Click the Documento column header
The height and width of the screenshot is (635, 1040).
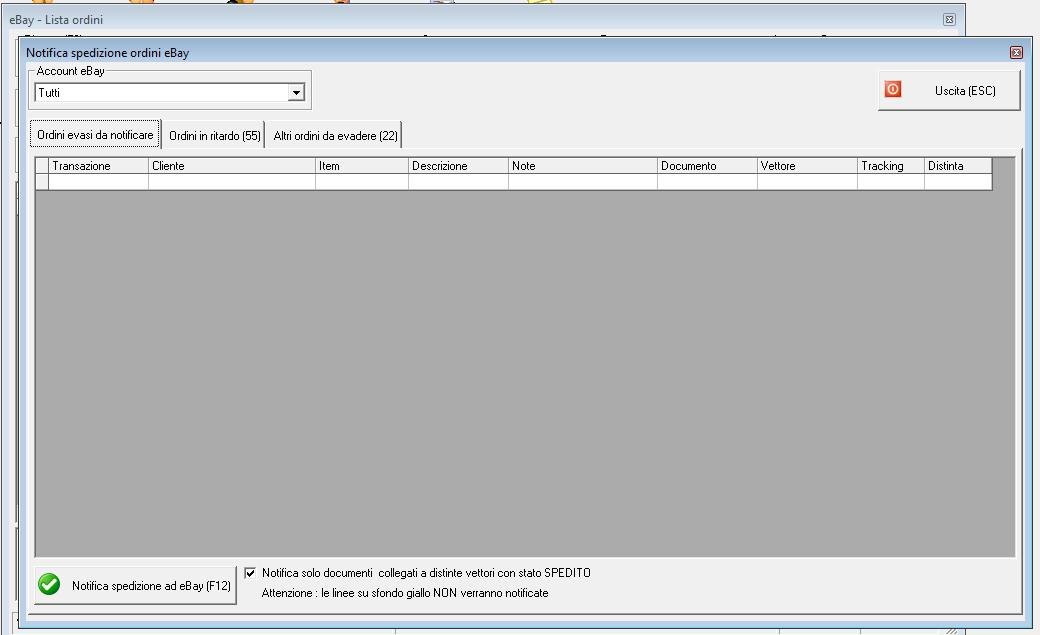click(707, 166)
